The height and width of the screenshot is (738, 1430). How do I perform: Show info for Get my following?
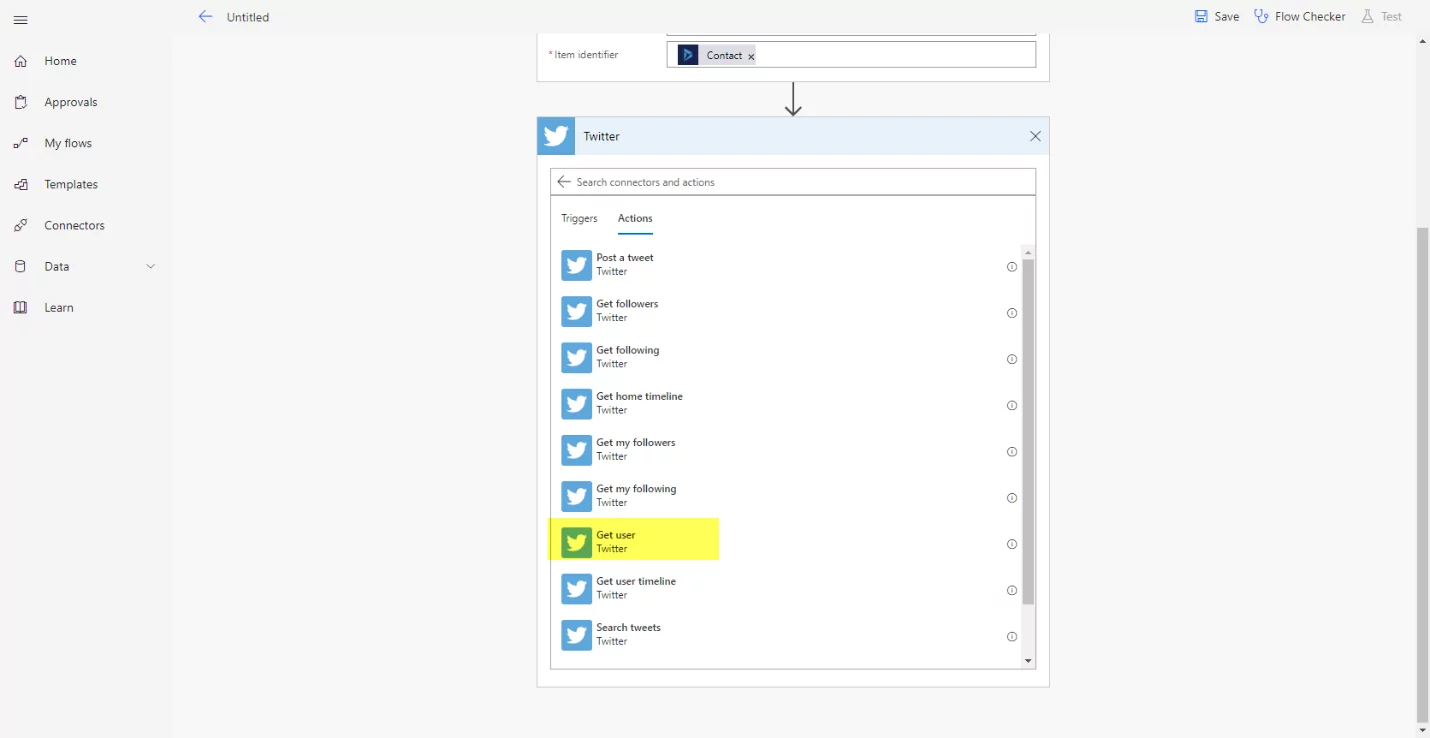point(1012,498)
